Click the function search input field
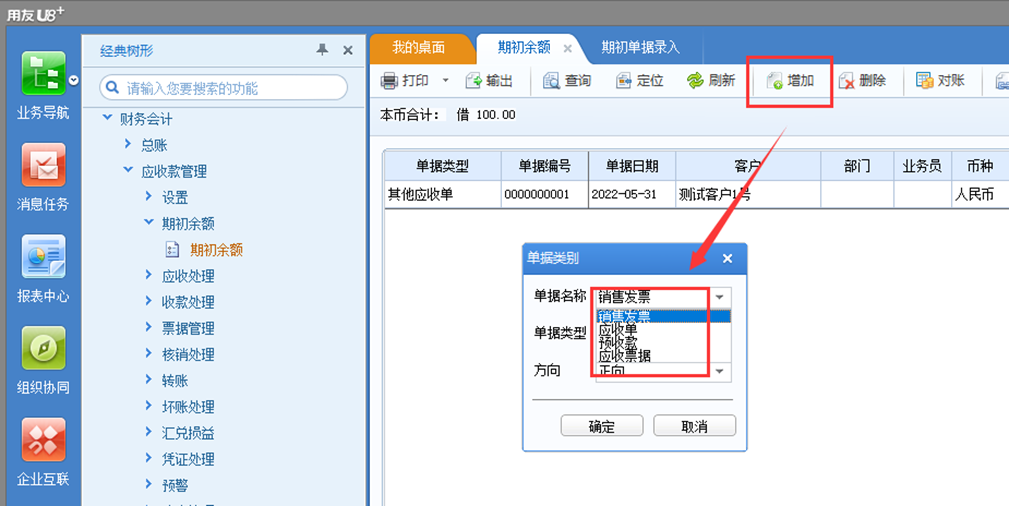Viewport: 1009px width, 506px height. (x=224, y=88)
